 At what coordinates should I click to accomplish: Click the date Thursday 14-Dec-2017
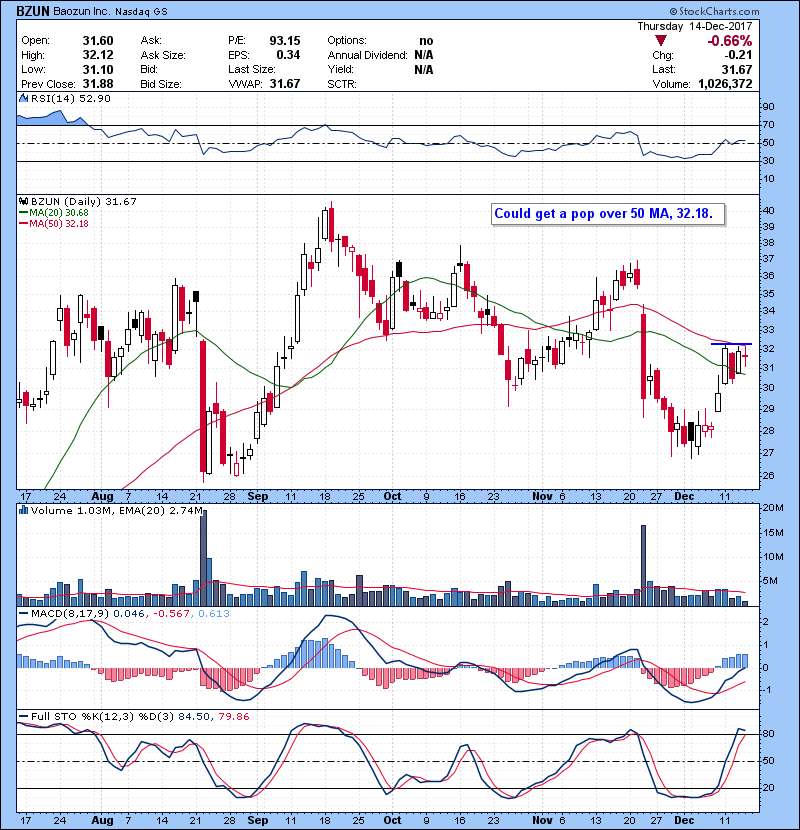click(x=695, y=26)
